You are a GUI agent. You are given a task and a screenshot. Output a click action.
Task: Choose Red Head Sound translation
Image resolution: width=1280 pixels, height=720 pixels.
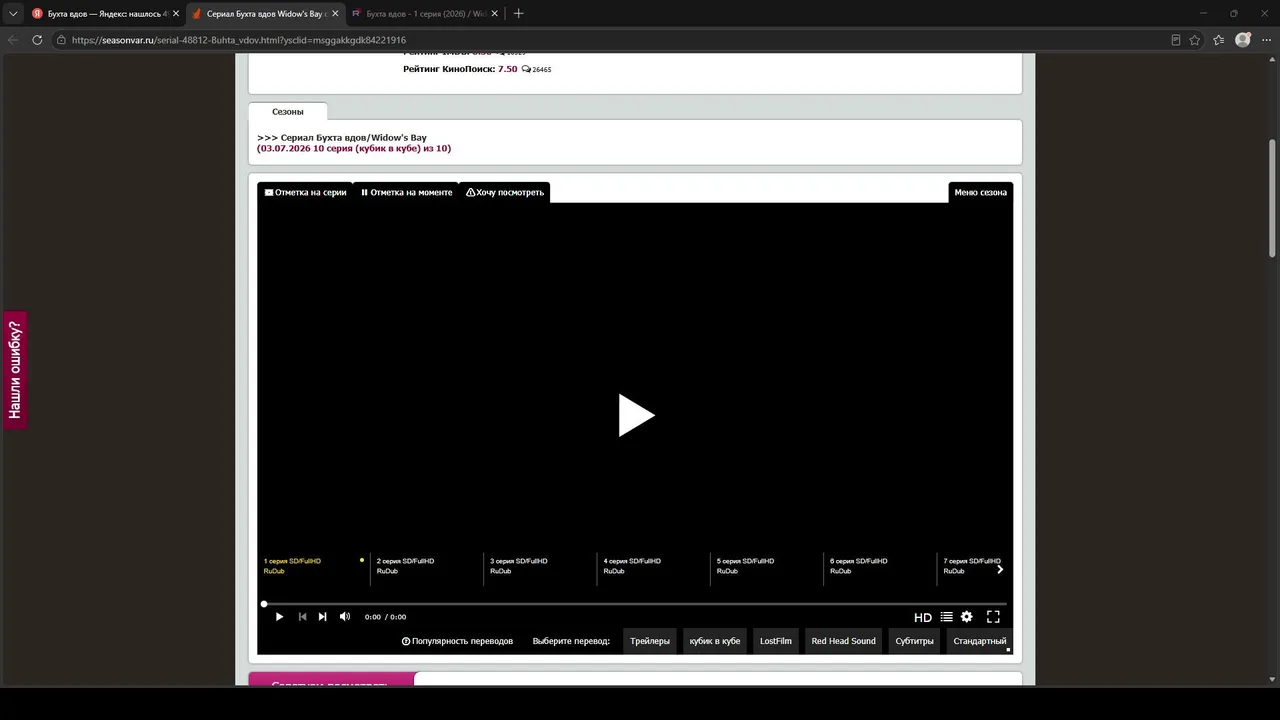coord(843,641)
